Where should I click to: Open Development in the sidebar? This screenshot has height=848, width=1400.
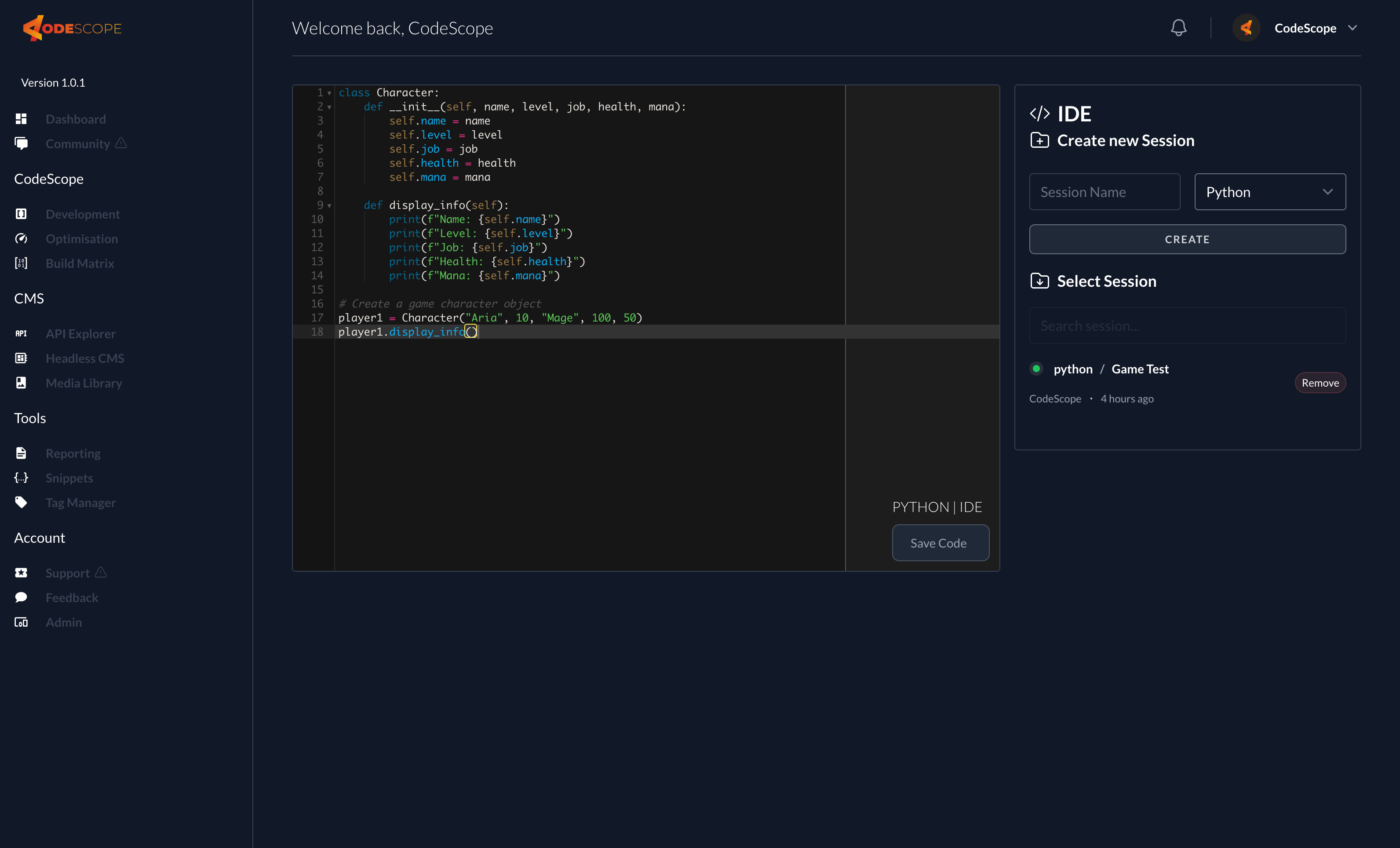pyautogui.click(x=82, y=214)
